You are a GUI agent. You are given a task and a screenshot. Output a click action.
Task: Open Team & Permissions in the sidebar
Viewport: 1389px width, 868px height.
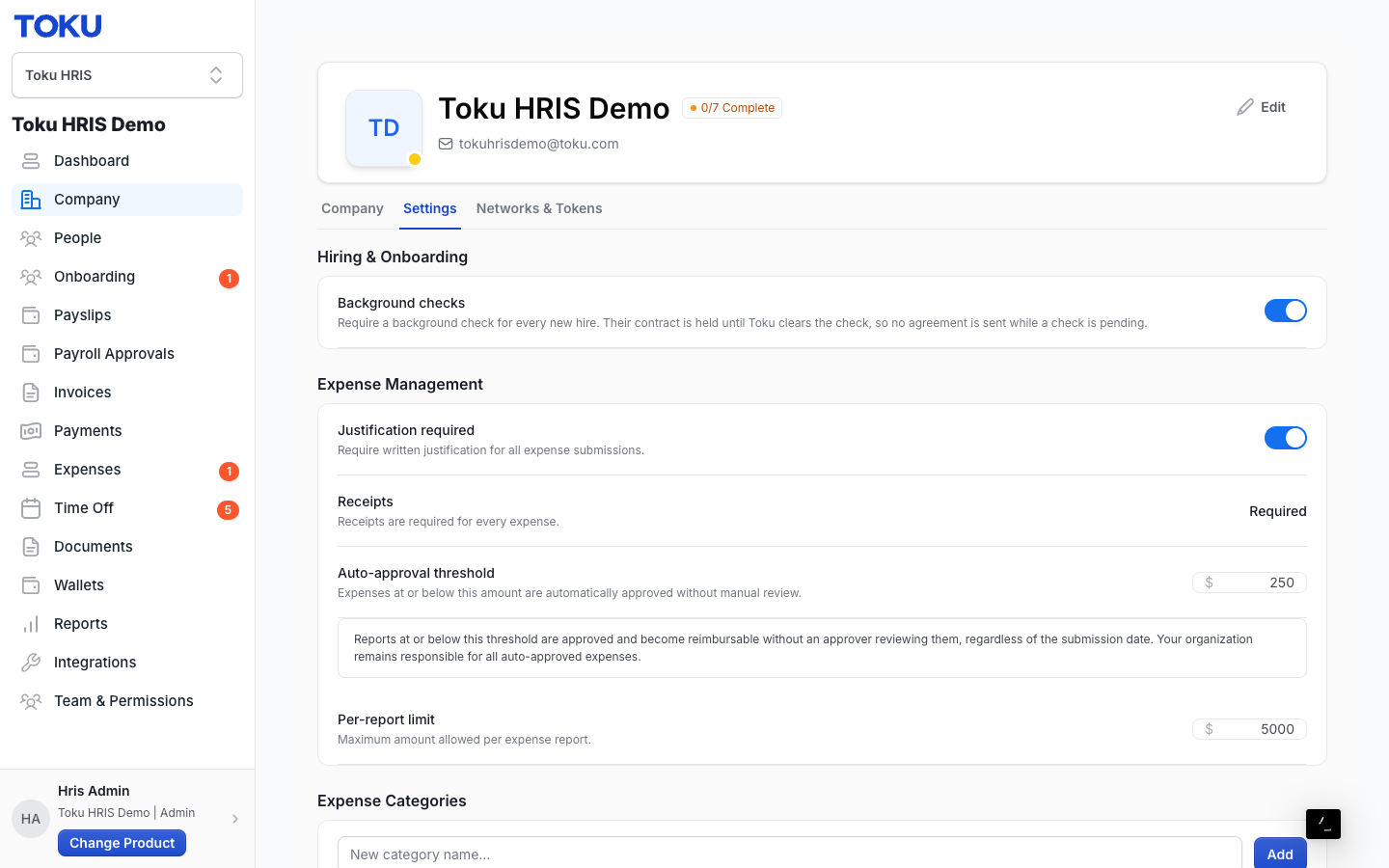point(127,701)
